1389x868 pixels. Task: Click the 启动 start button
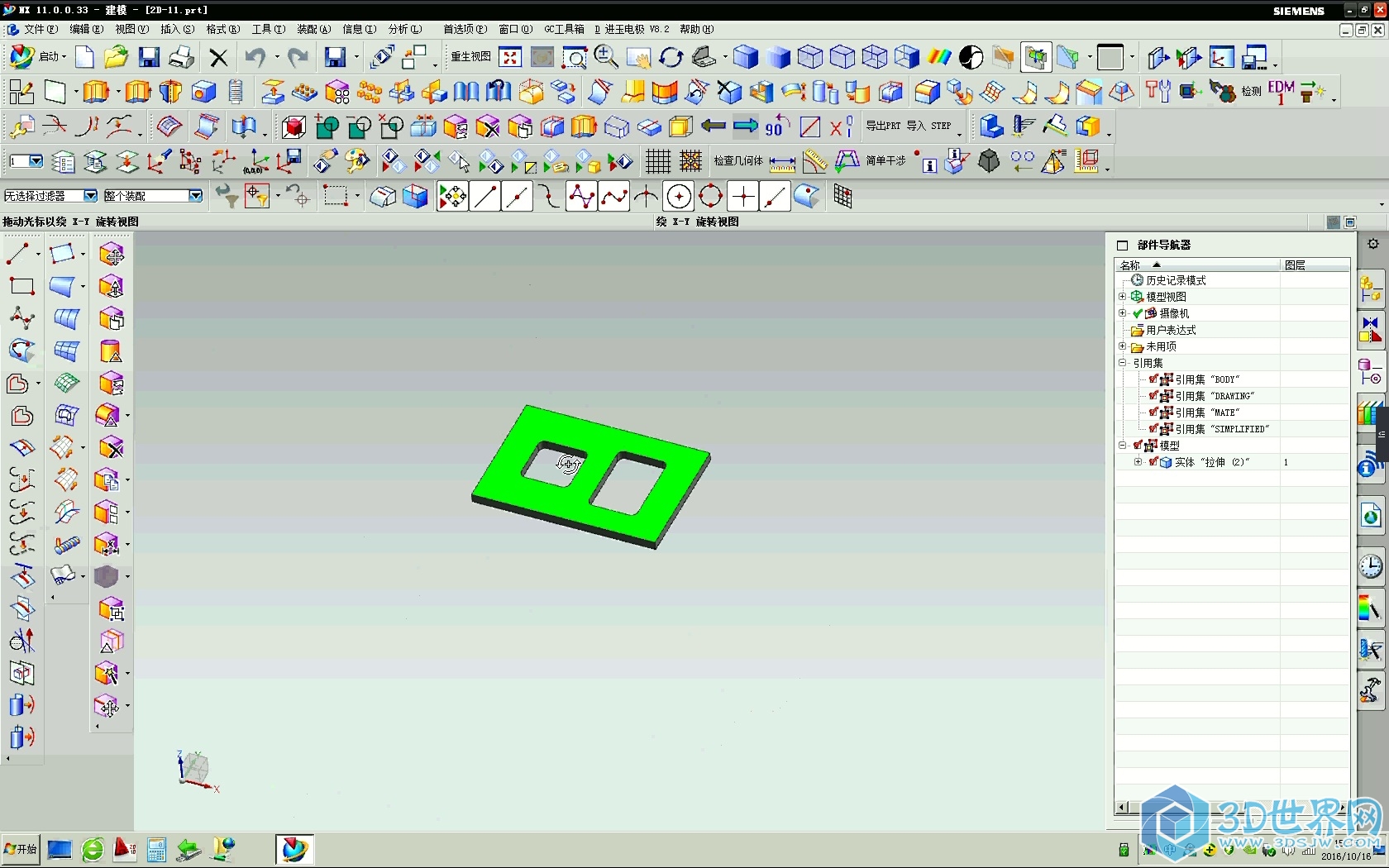tap(38, 57)
